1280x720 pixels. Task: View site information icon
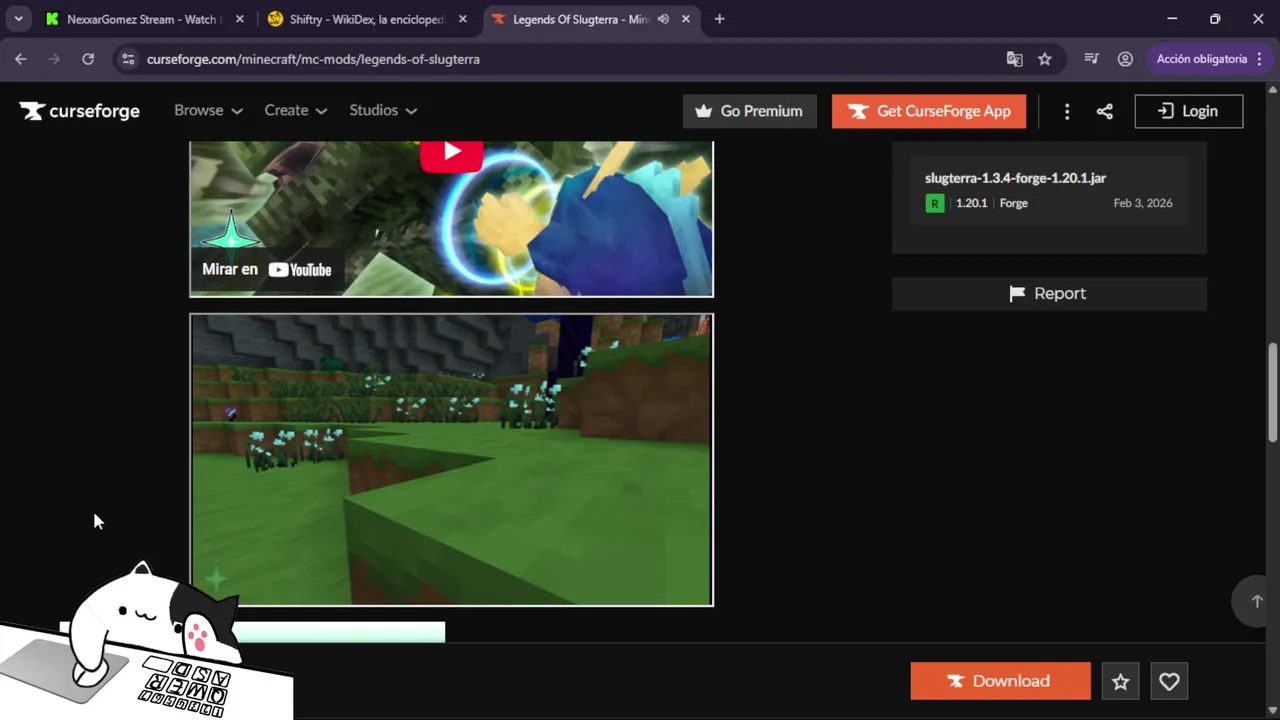[x=128, y=59]
